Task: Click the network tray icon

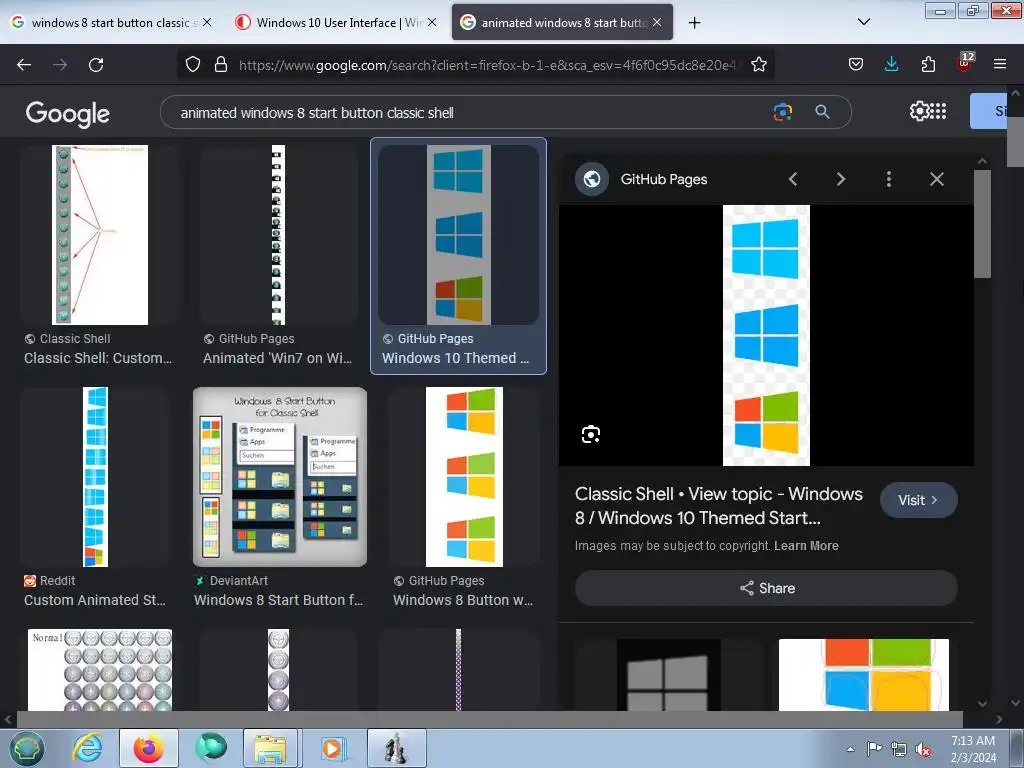Action: 899,750
